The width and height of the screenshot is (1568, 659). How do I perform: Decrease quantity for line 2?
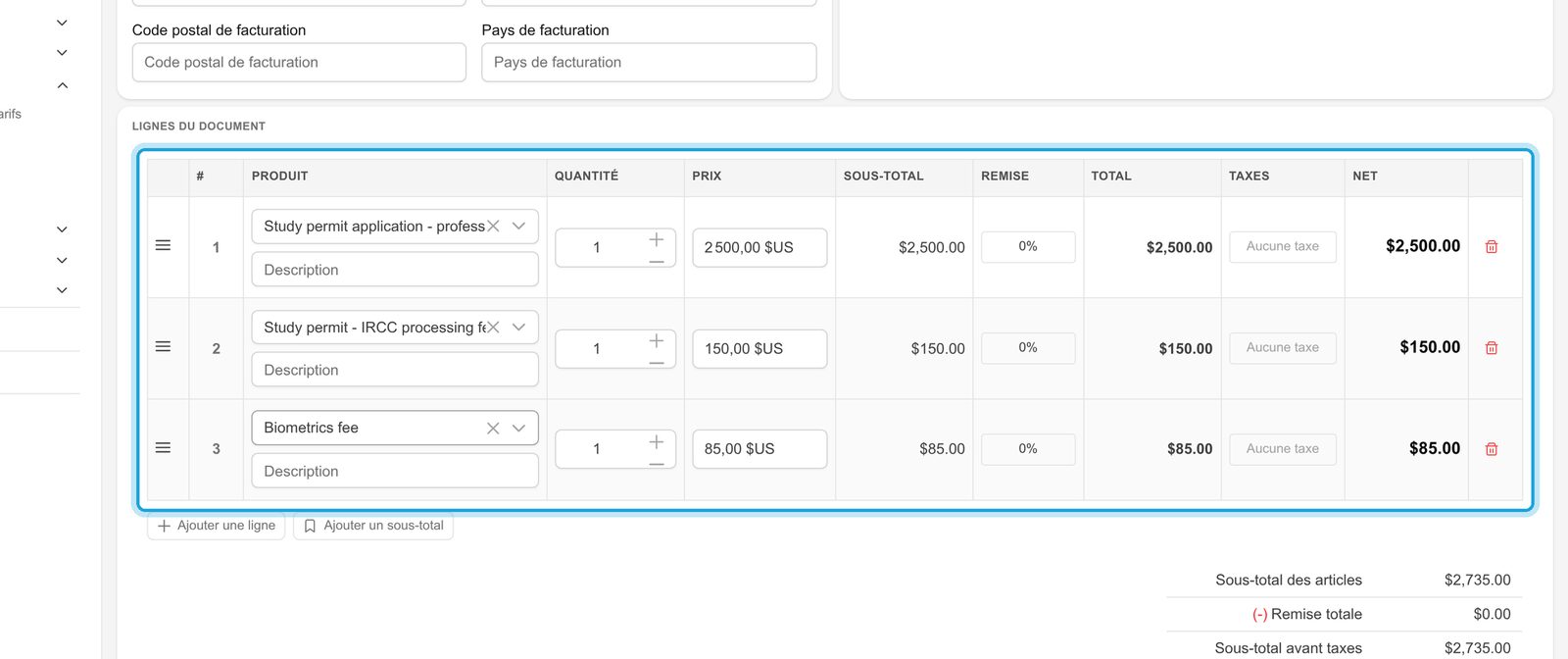pyautogui.click(x=657, y=362)
